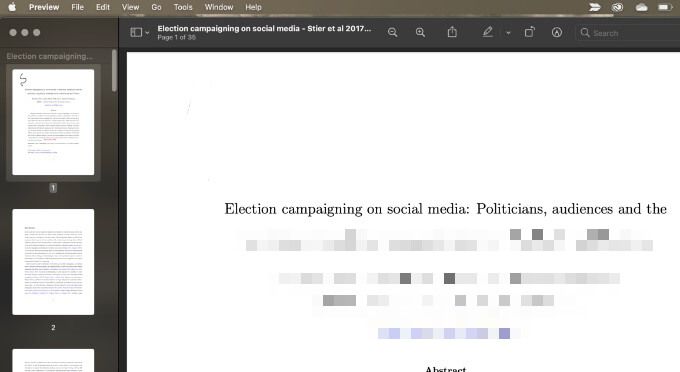Select the Highlight pen tool
This screenshot has height=372, width=680.
pyautogui.click(x=487, y=32)
